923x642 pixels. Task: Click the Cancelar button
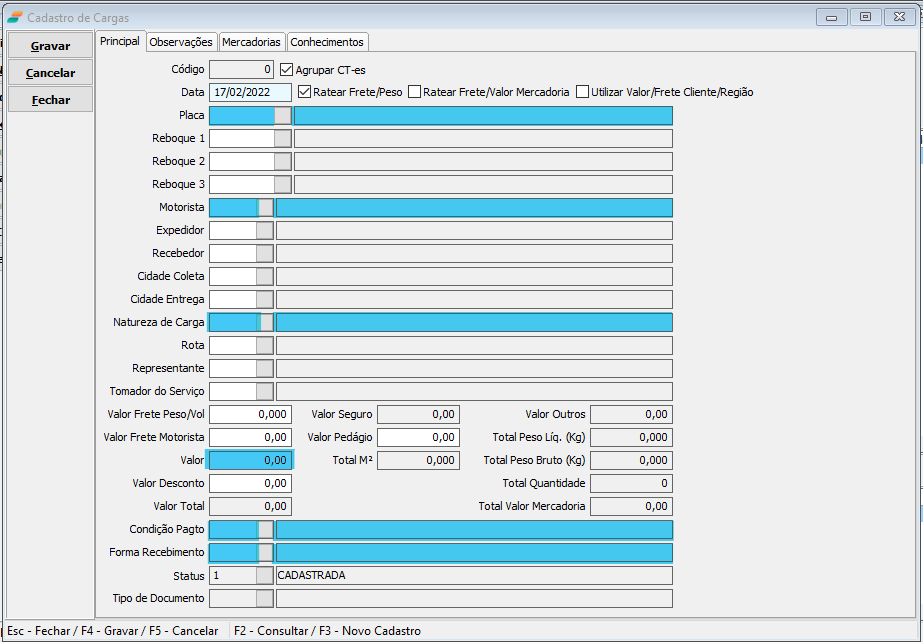[50, 73]
